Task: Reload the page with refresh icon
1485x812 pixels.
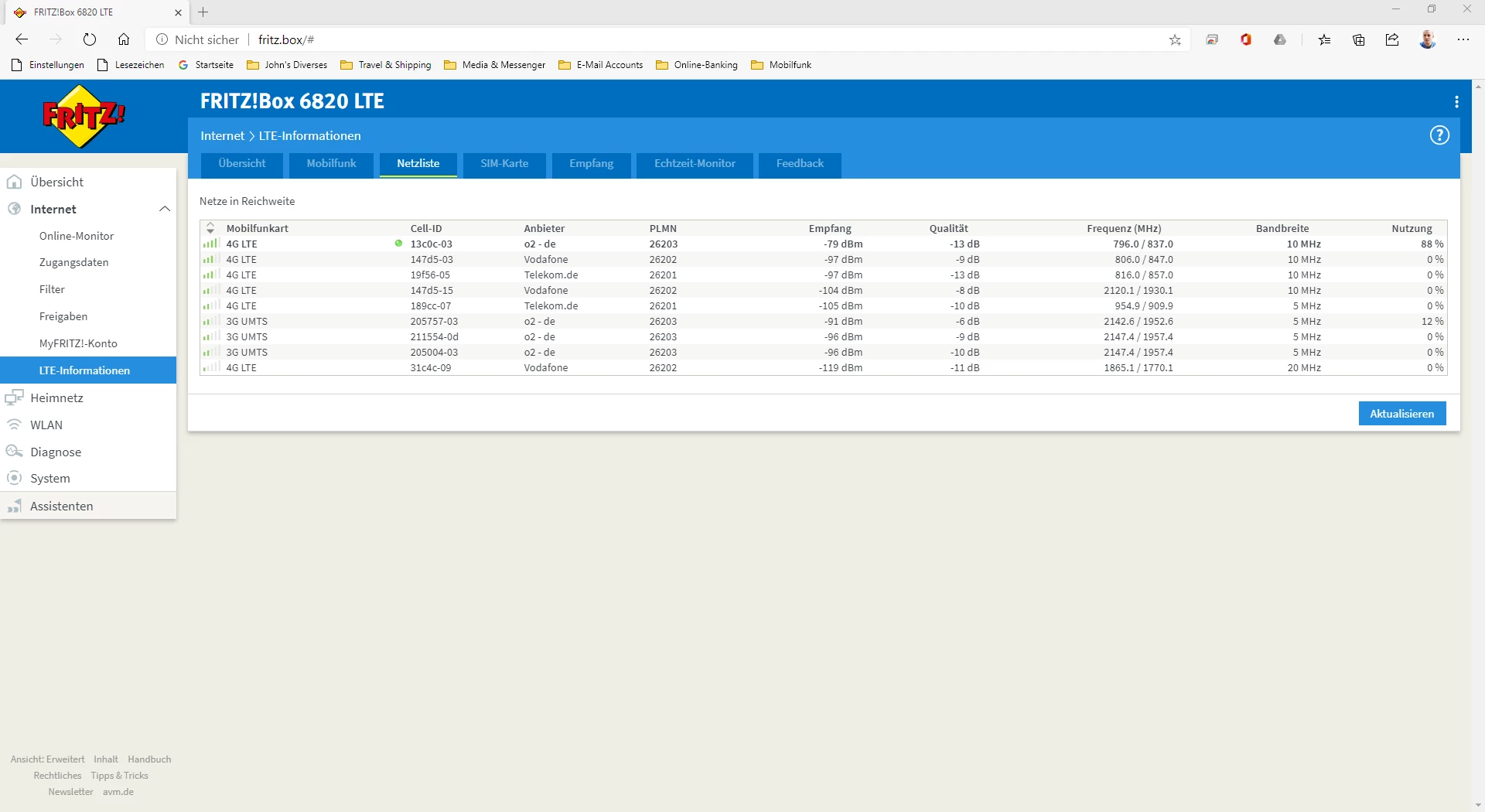Action: (90, 39)
